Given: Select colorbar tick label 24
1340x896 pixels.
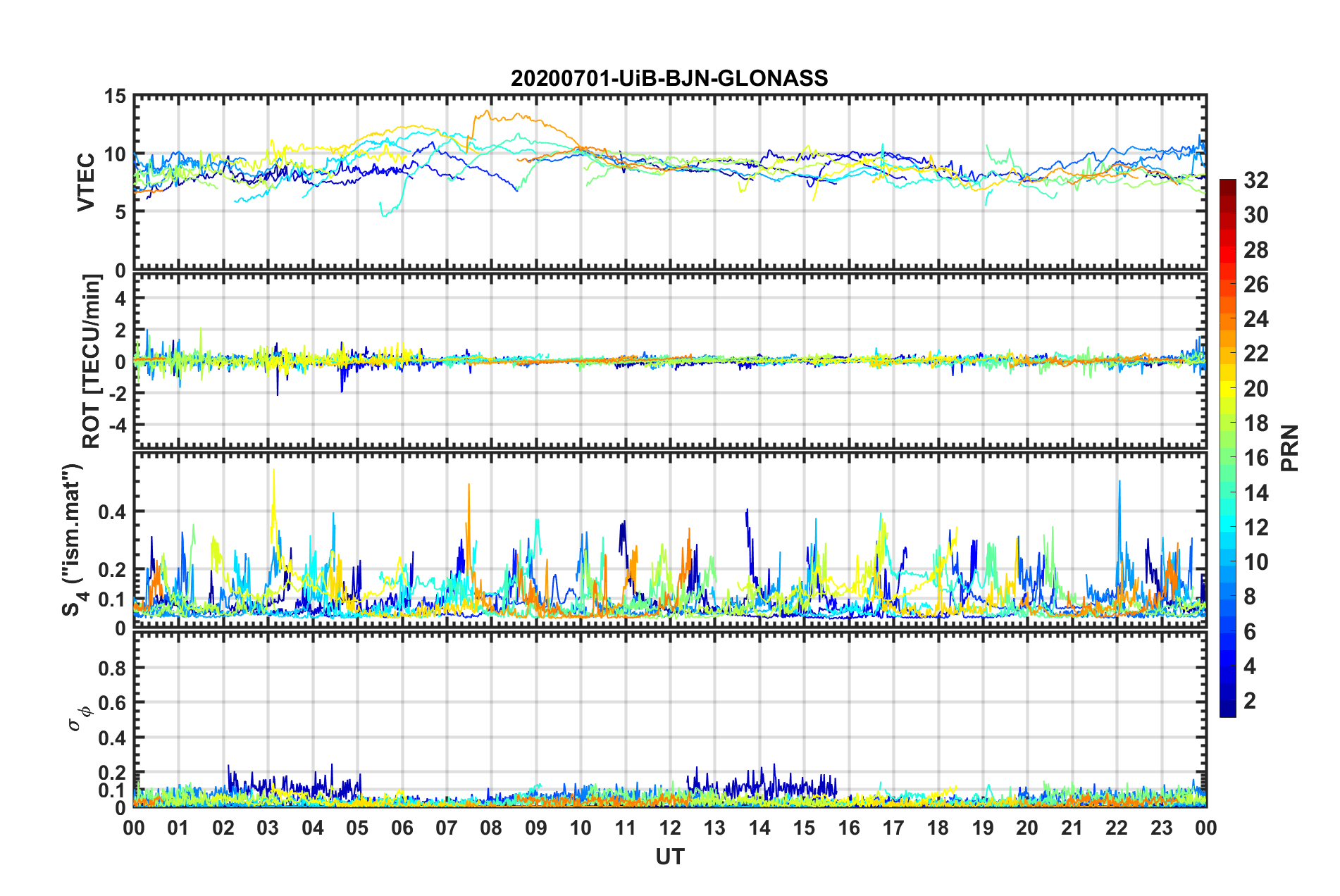Looking at the screenshot, I should coord(1256,319).
